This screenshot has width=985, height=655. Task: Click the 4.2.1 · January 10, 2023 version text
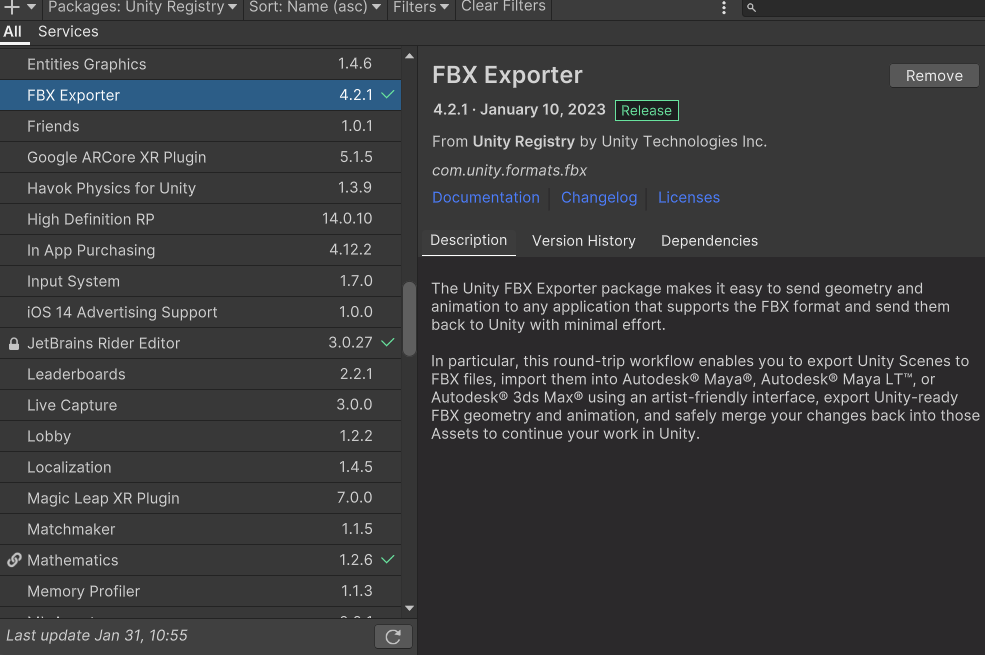click(x=520, y=110)
